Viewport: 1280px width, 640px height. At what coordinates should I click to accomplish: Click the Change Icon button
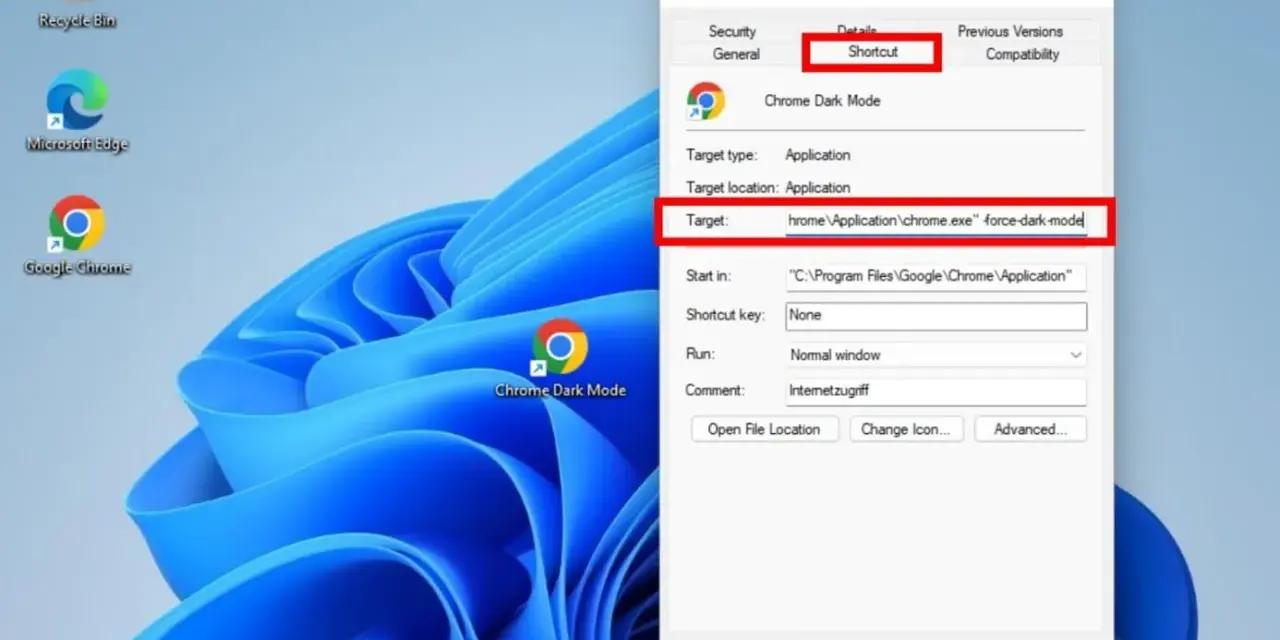906,429
